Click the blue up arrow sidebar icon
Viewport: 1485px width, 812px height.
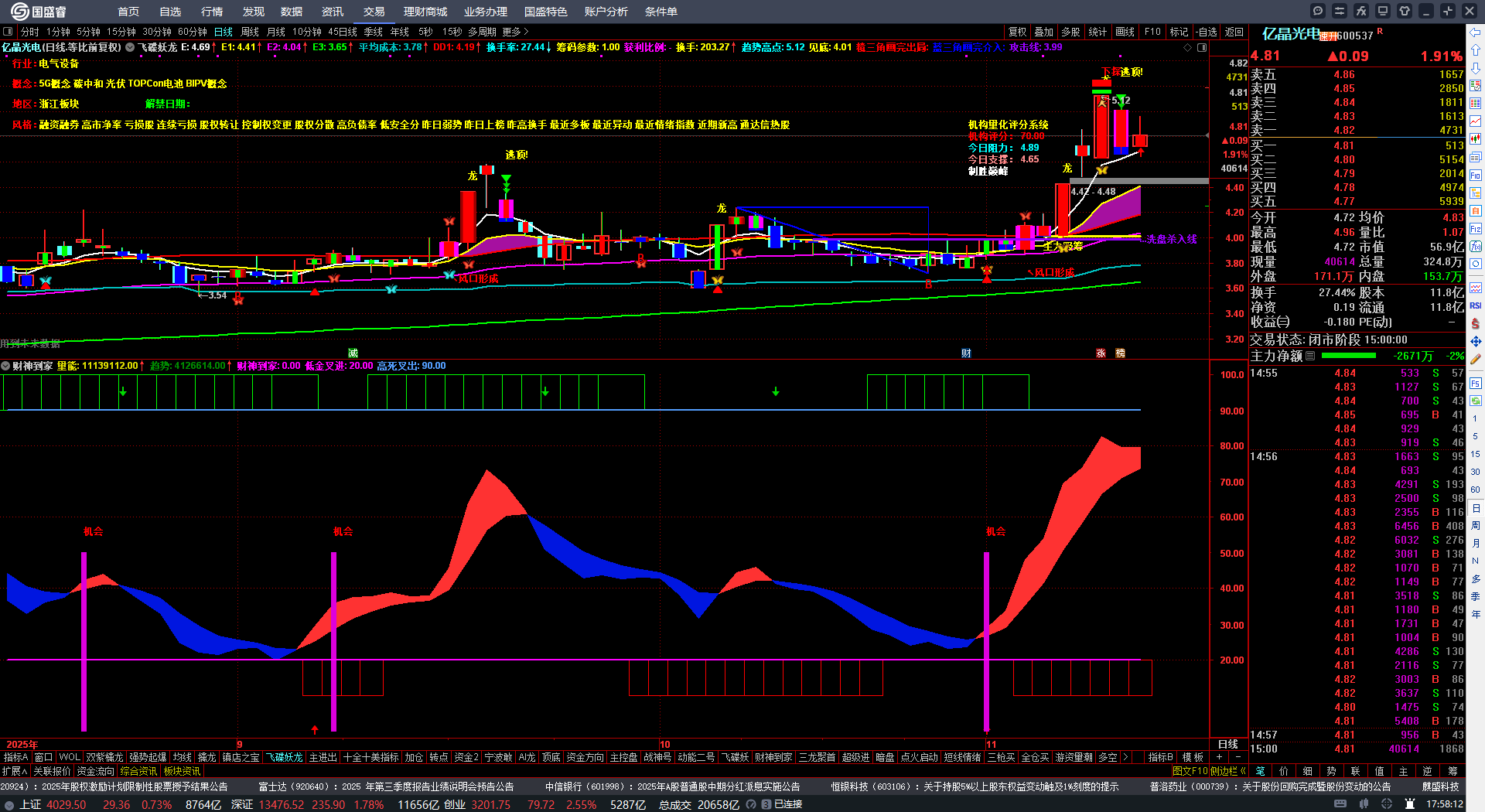[x=1476, y=50]
